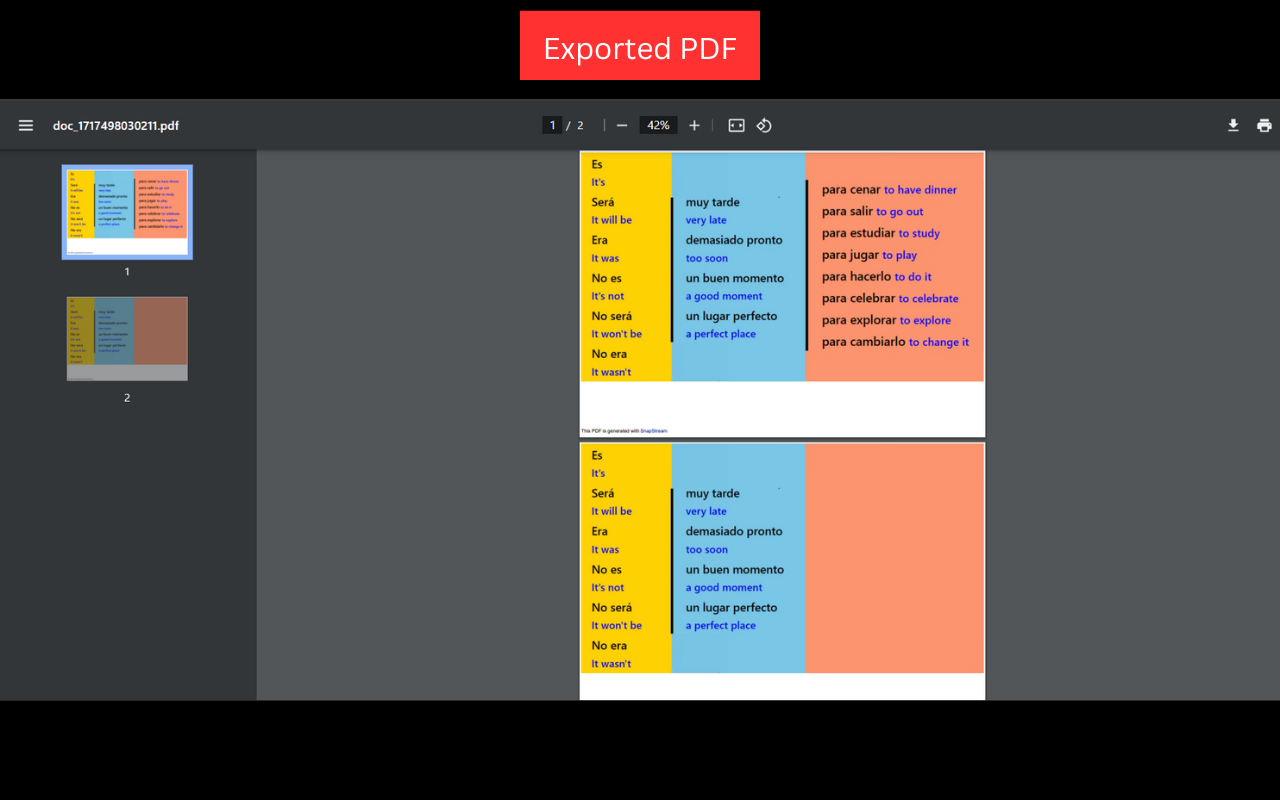Click 'to celebrate' translation text

coord(928,299)
